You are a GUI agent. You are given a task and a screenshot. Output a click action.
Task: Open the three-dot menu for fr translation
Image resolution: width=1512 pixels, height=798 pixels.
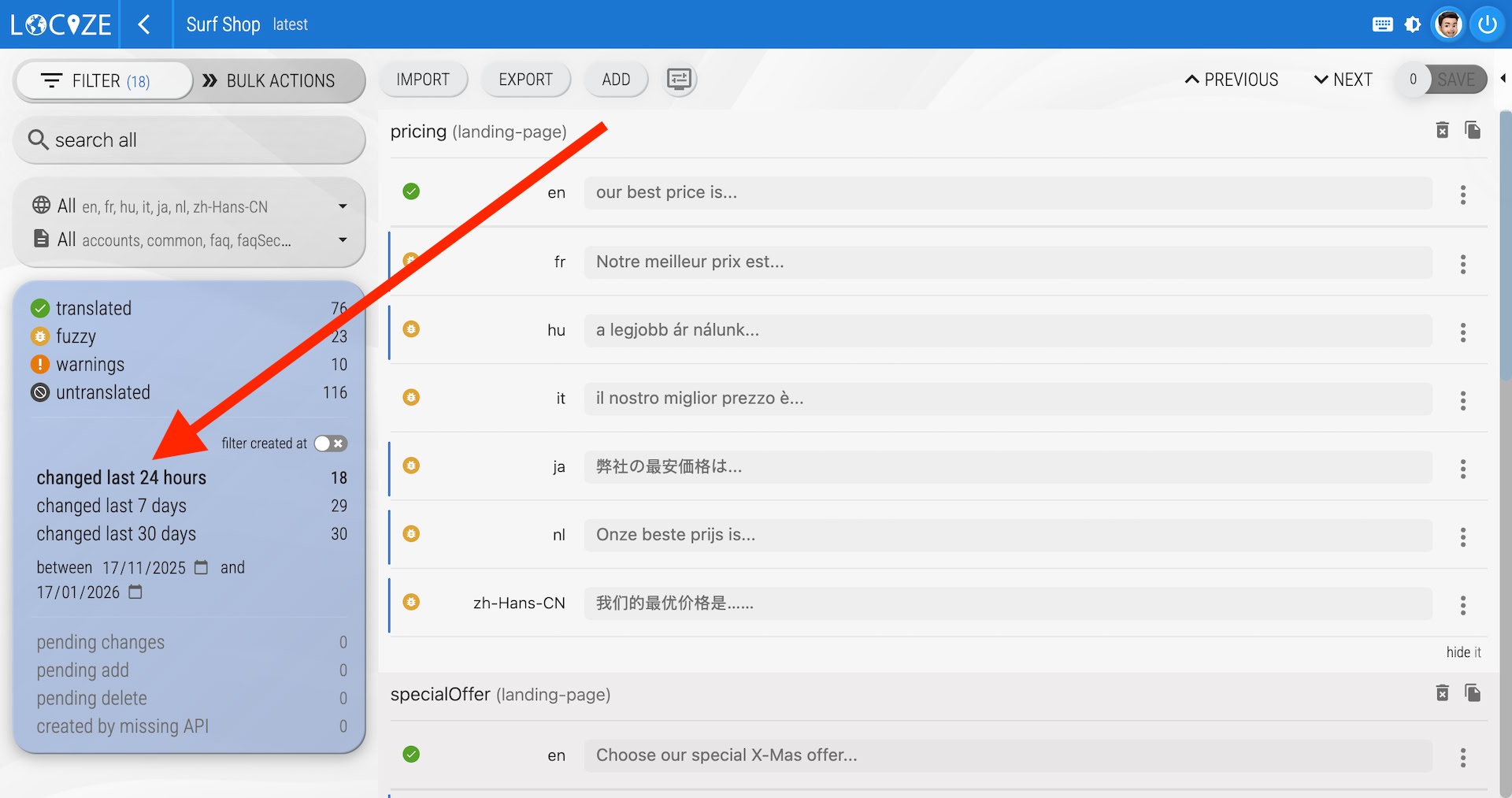pos(1462,264)
